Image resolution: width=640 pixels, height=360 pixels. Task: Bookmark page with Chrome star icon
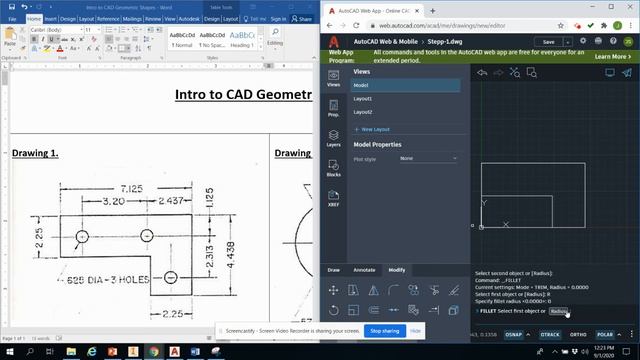(561, 25)
